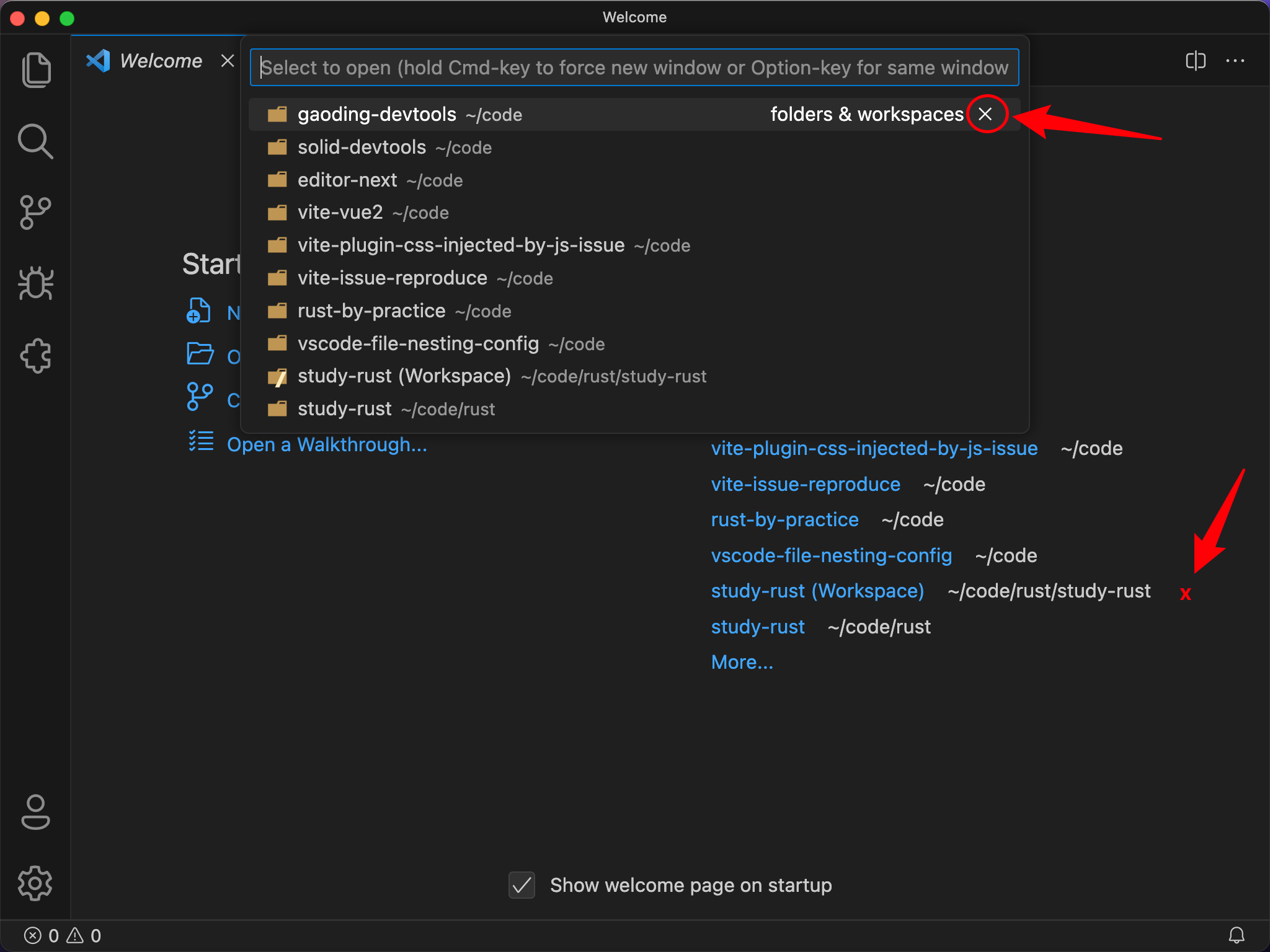
Task: Click the Select to open input field
Action: (634, 67)
